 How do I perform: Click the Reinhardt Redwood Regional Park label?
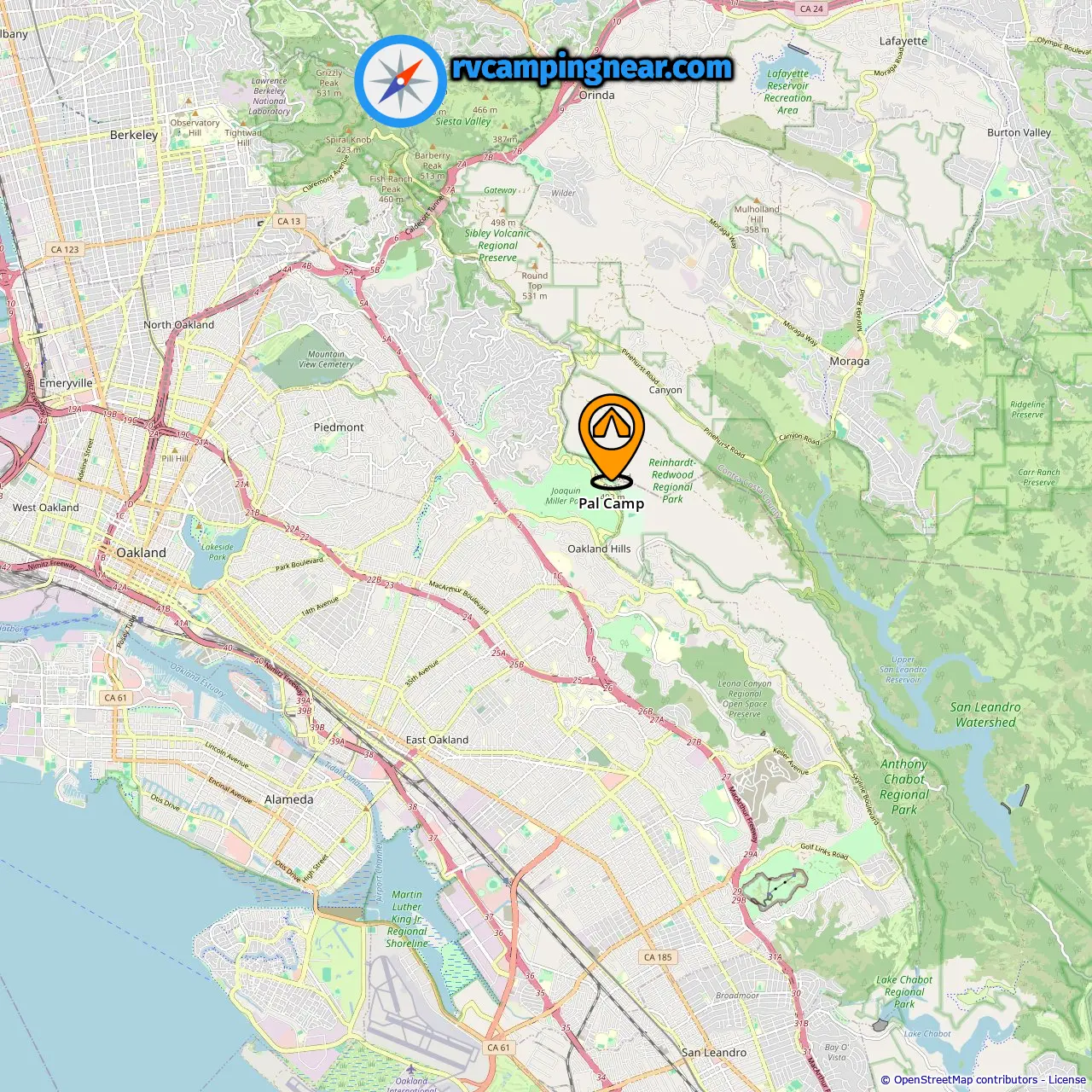click(x=672, y=481)
